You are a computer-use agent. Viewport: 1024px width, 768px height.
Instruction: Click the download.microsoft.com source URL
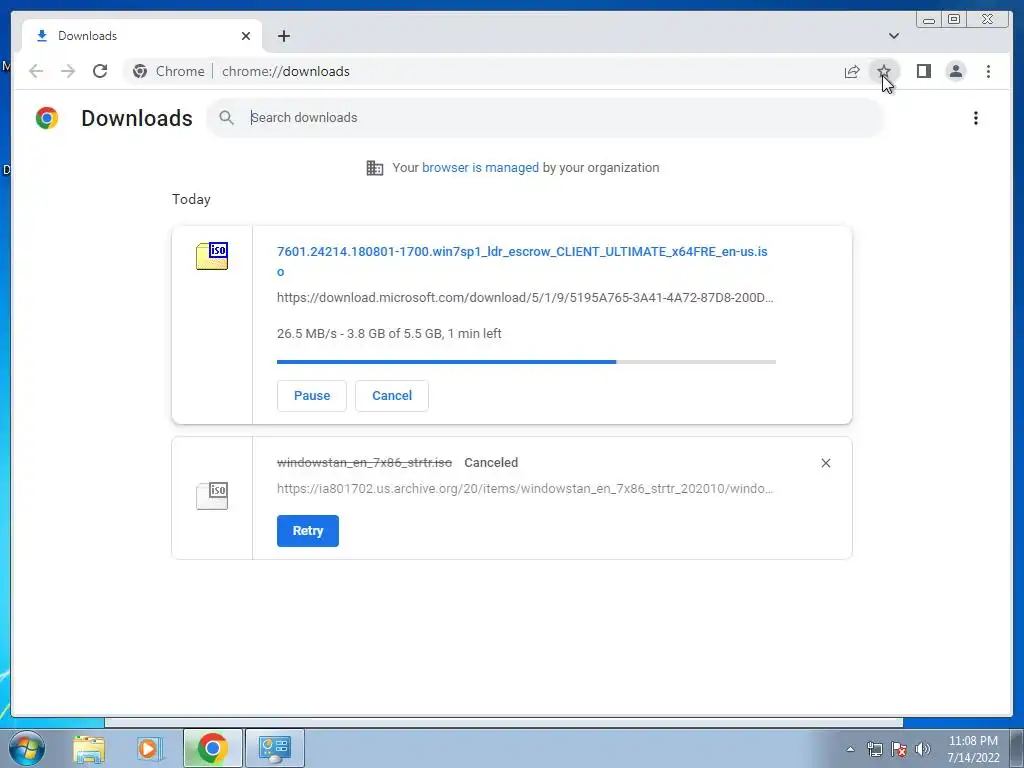click(x=525, y=298)
